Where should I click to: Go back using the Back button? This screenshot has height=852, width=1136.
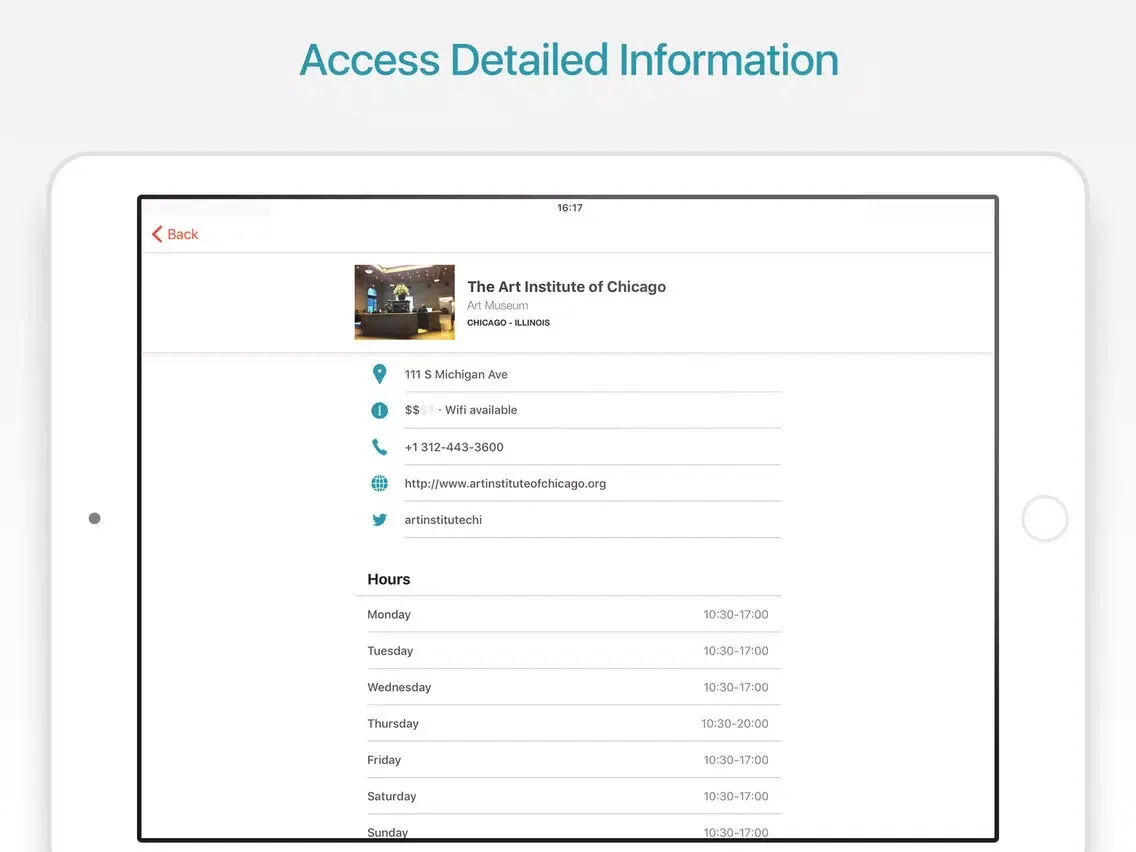click(175, 234)
